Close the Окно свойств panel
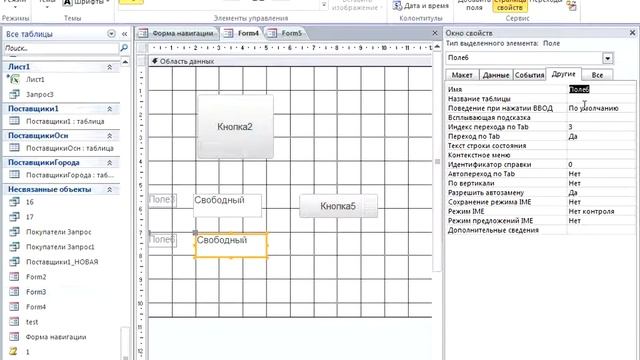This screenshot has width=640, height=360. [632, 33]
